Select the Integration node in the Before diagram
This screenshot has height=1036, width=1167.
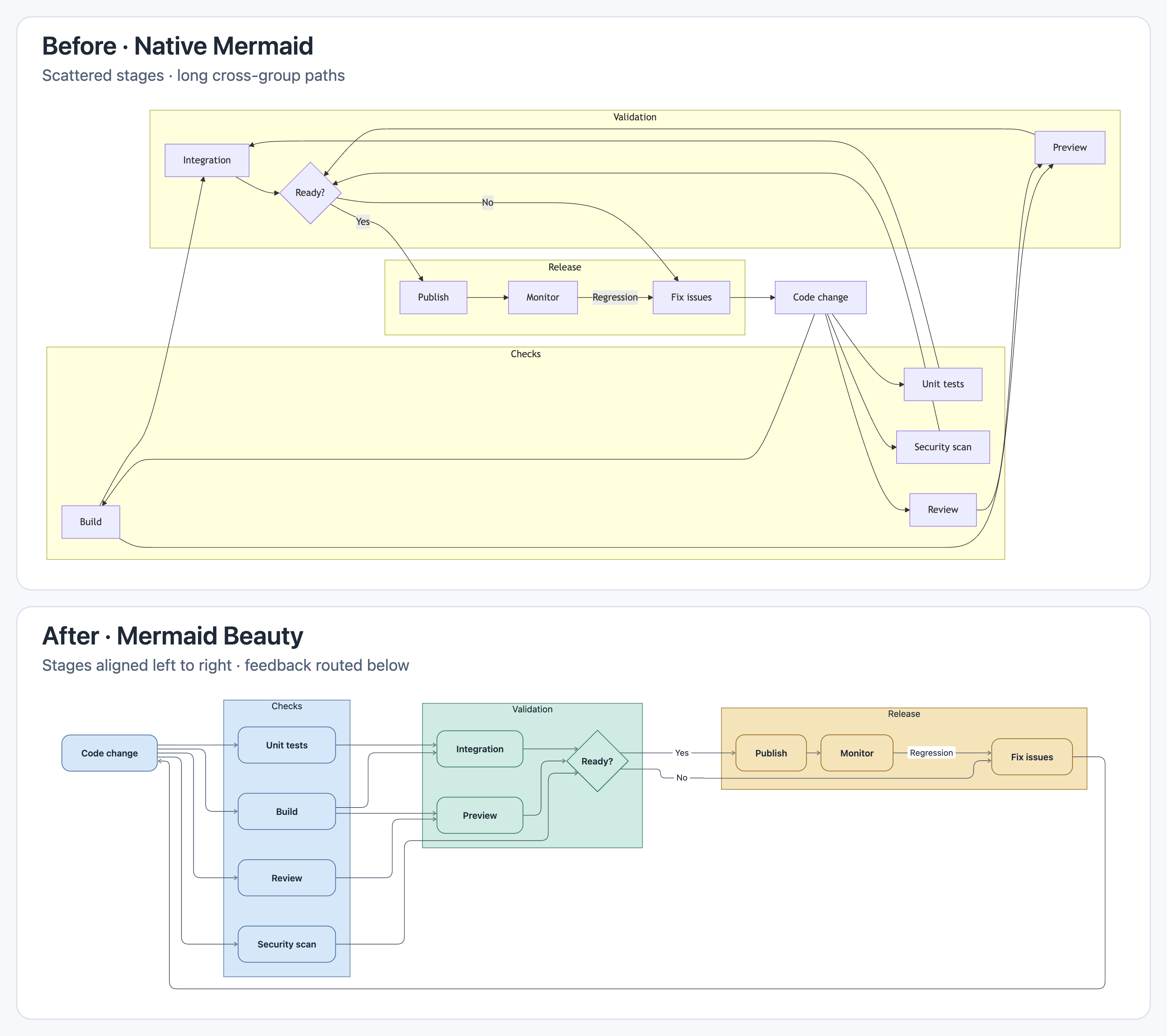(207, 161)
